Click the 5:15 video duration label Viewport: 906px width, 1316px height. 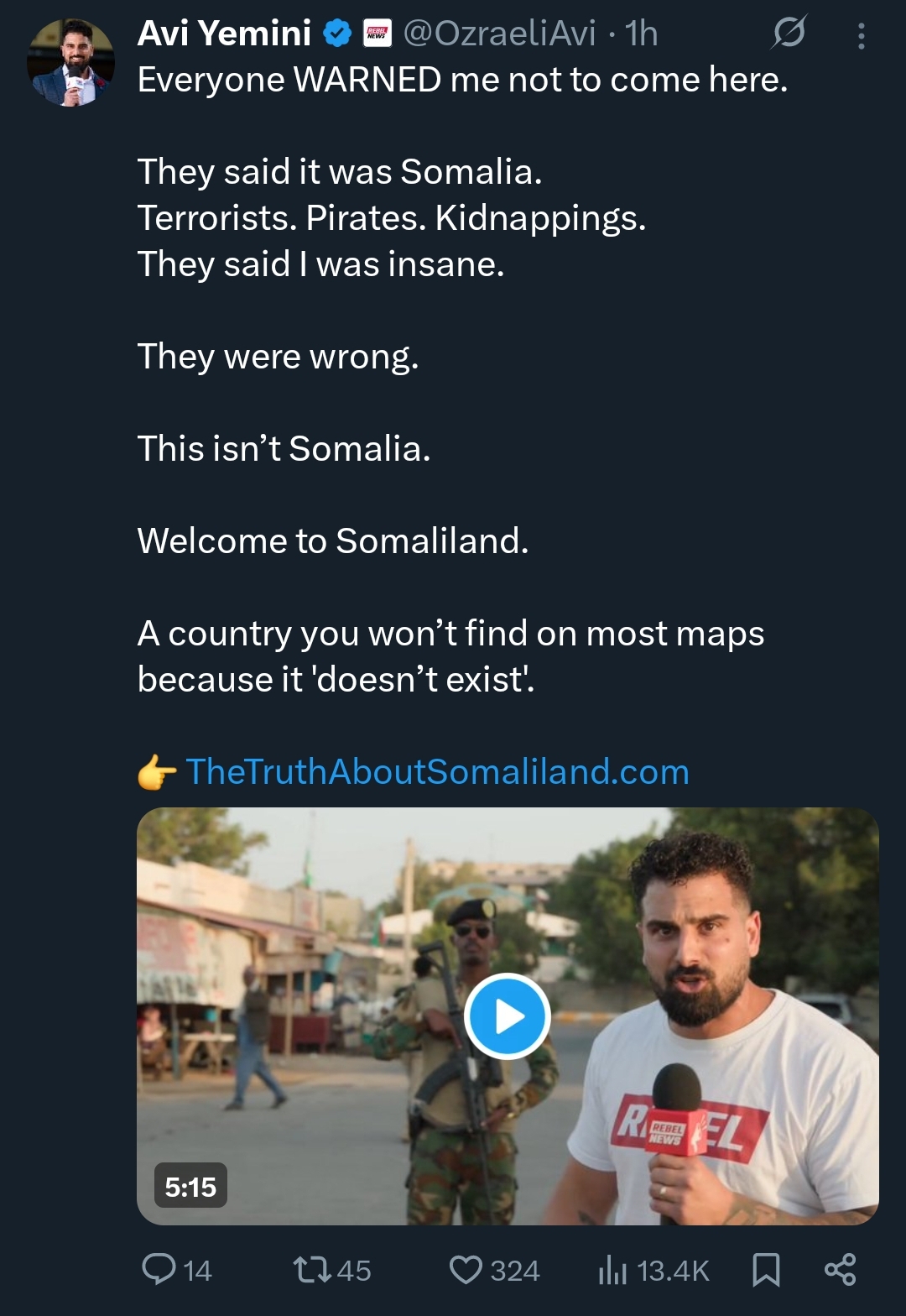pos(190,1186)
